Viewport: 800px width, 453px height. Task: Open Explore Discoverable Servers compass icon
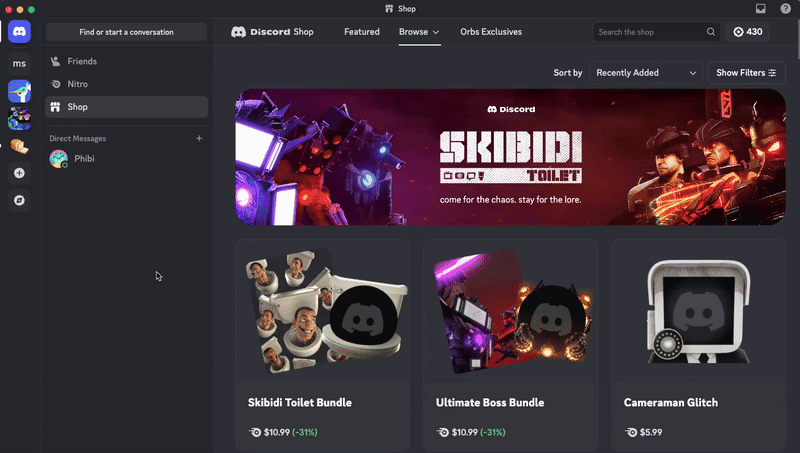pos(19,200)
